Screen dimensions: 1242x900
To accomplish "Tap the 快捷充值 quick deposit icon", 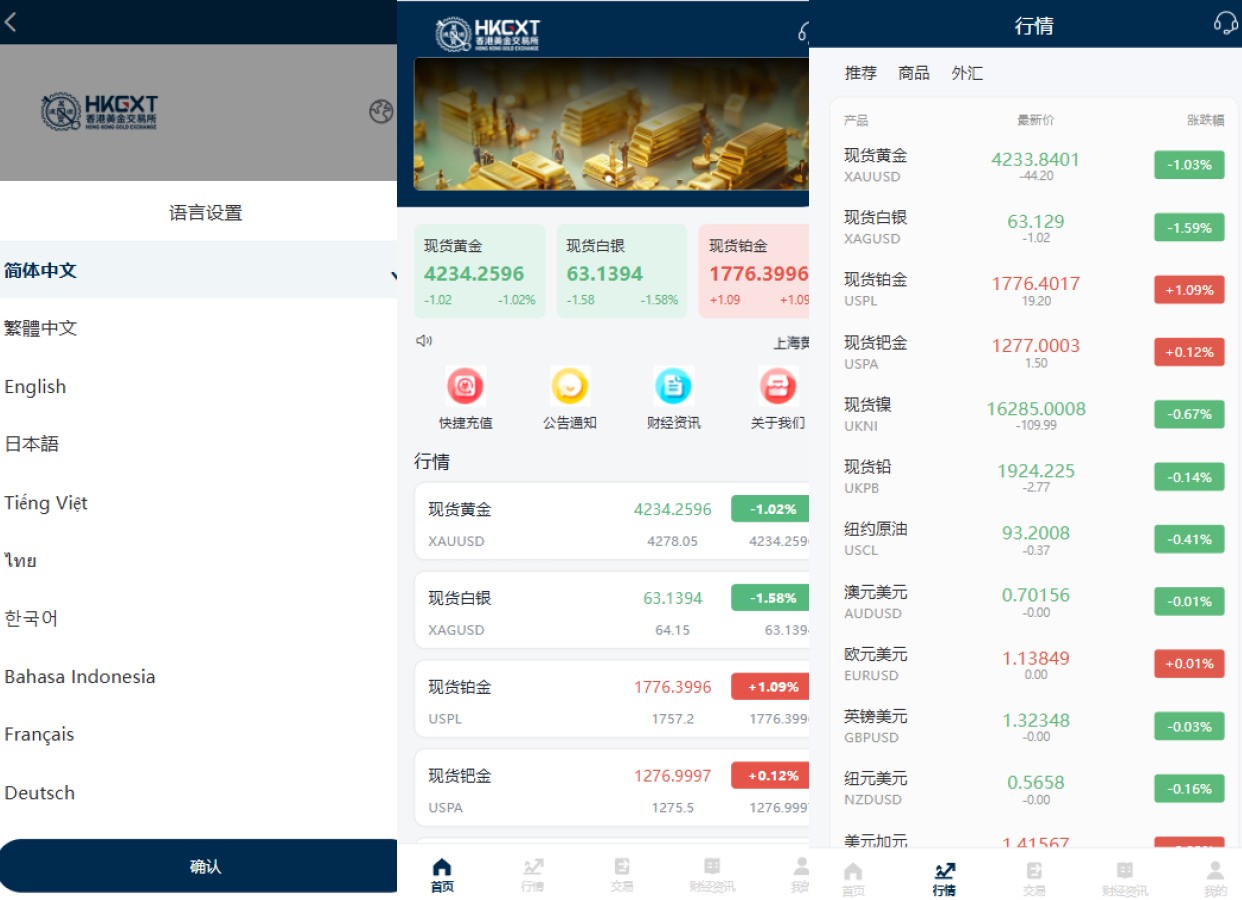I will tap(466, 386).
